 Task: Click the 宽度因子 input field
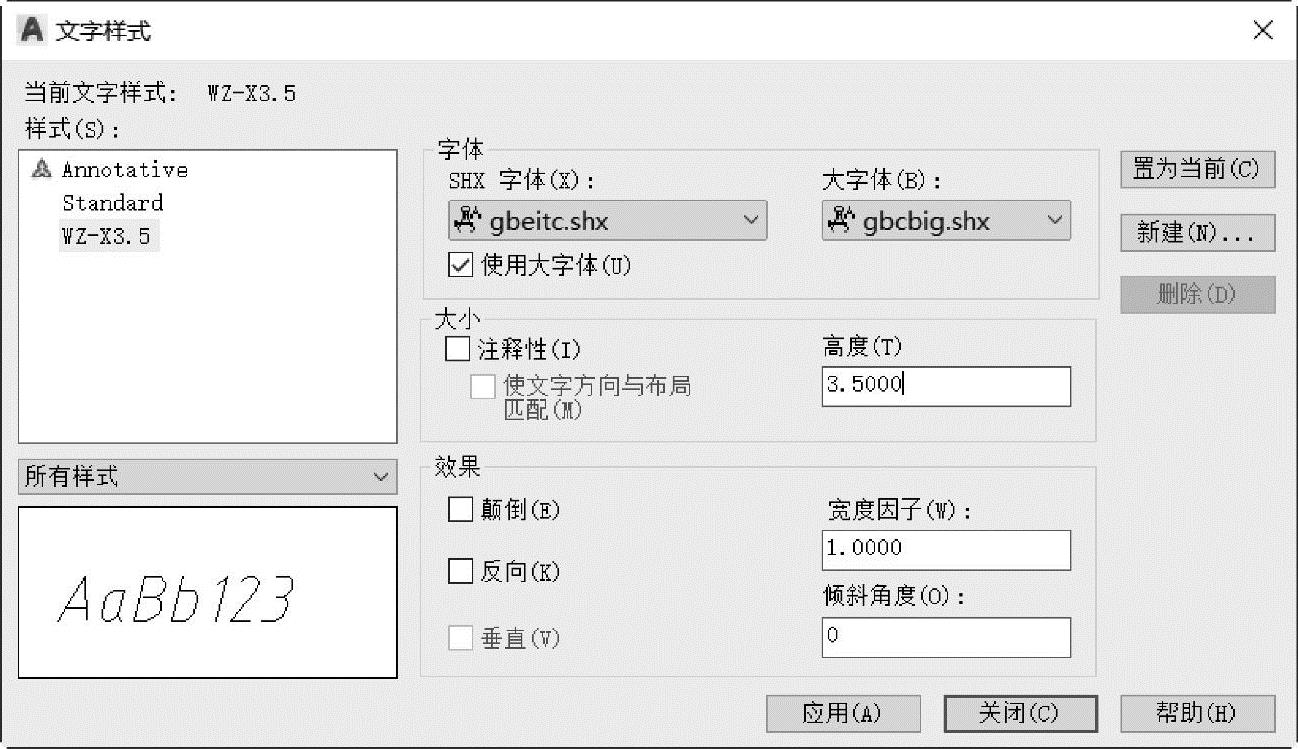click(x=946, y=550)
